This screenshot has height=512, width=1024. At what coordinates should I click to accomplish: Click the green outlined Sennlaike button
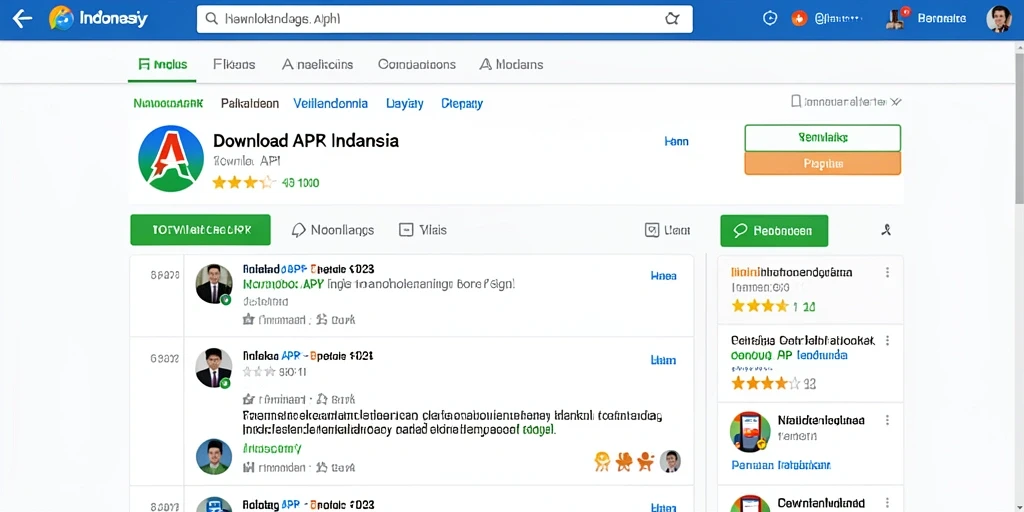point(823,138)
